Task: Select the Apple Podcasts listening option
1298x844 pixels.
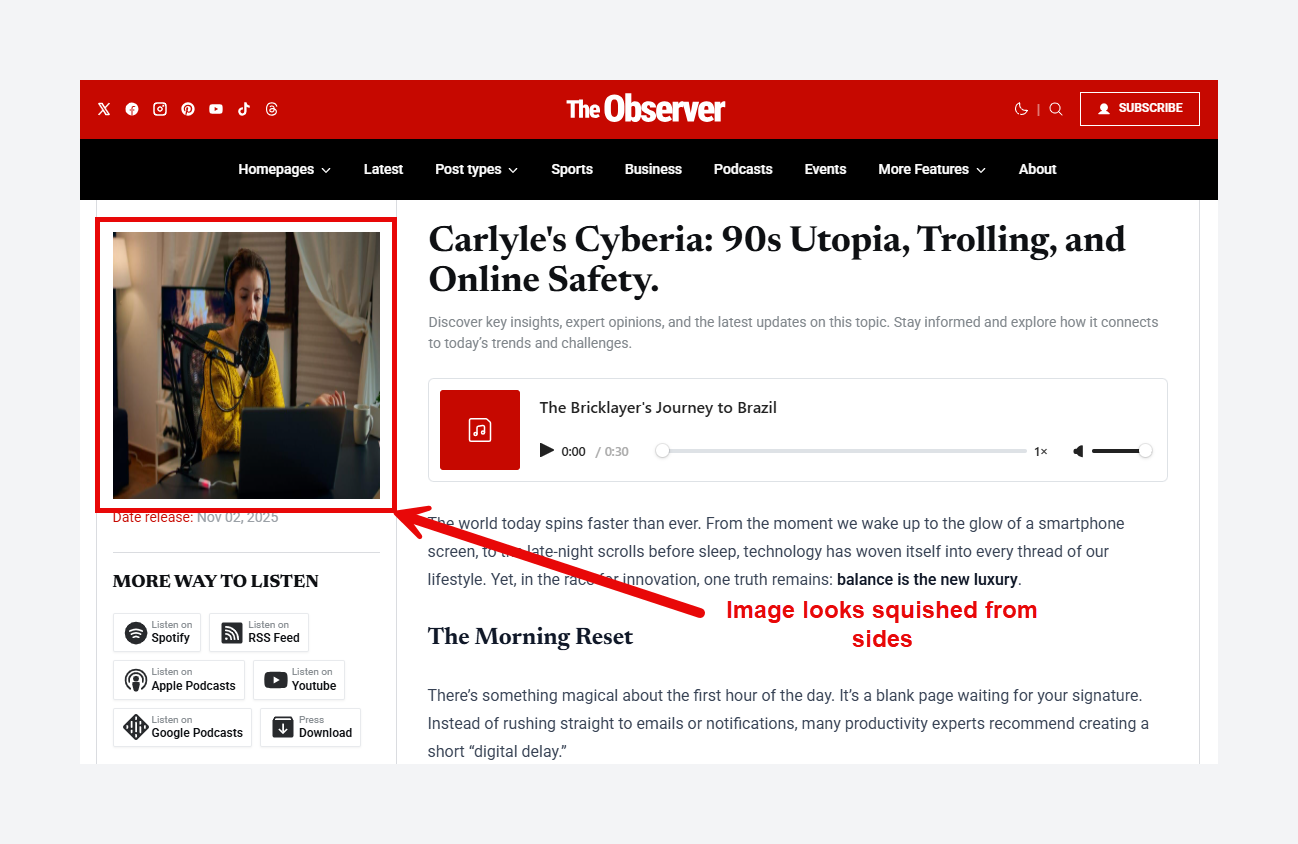Action: point(136,680)
